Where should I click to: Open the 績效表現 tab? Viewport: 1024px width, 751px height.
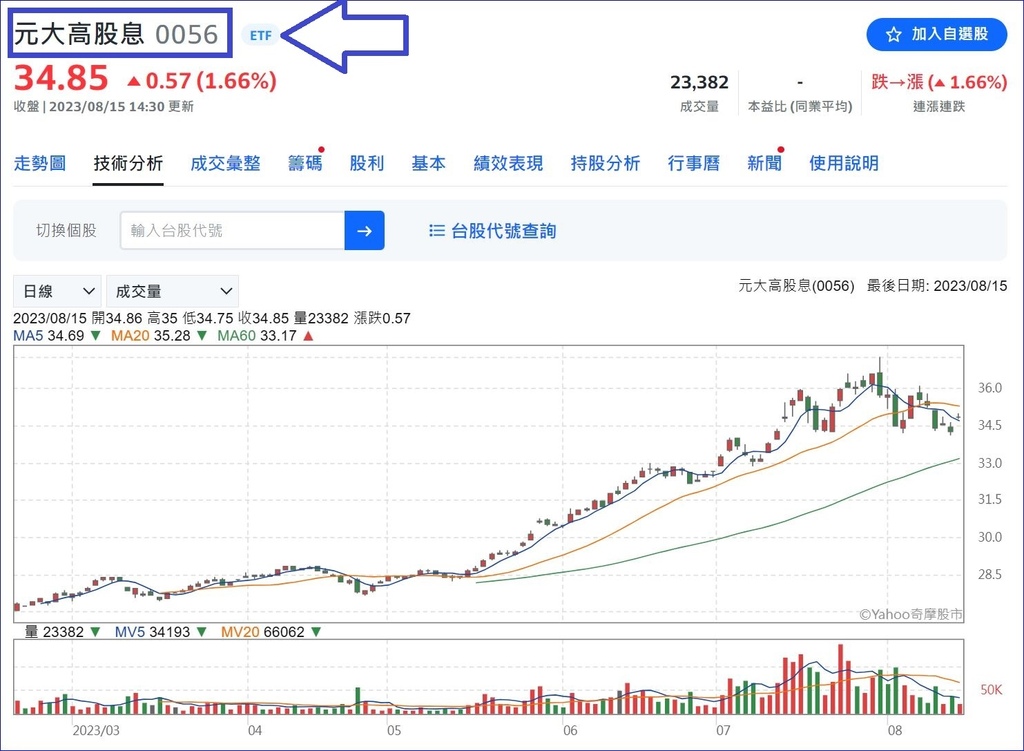tap(508, 163)
